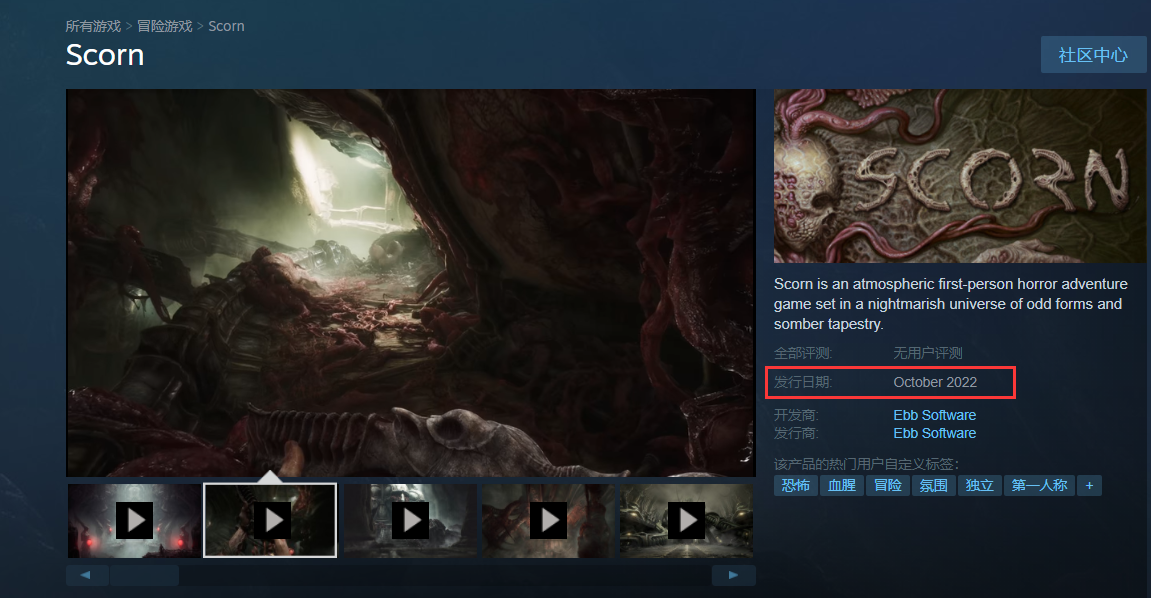Click the large Scorn page title
This screenshot has height=598, width=1151.
(x=105, y=55)
